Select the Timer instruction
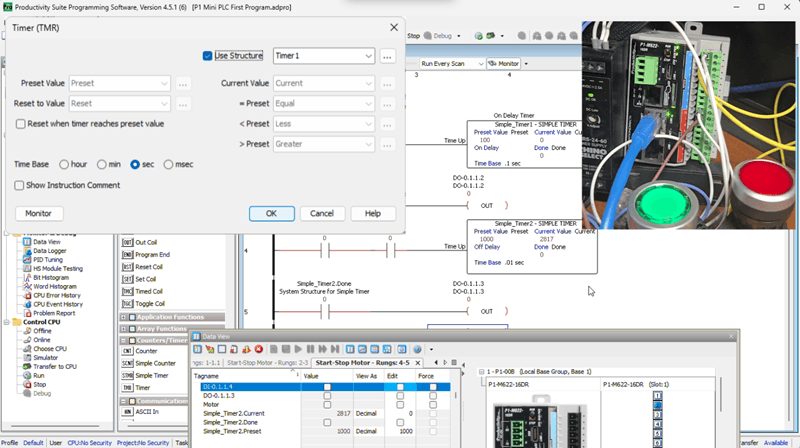800x448 pixels. pos(142,388)
